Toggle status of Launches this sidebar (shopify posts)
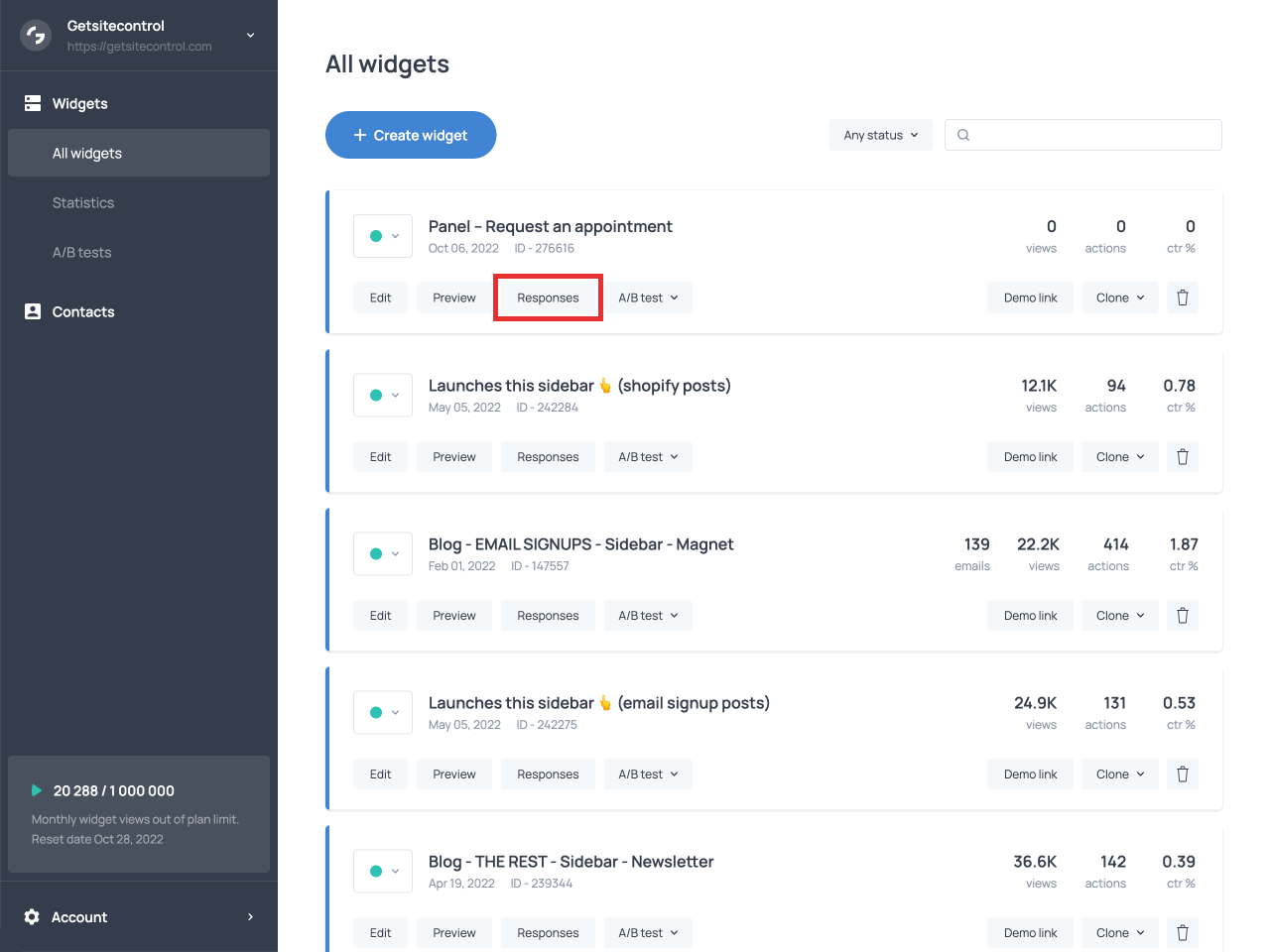The height and width of the screenshot is (952, 1270). 383,395
